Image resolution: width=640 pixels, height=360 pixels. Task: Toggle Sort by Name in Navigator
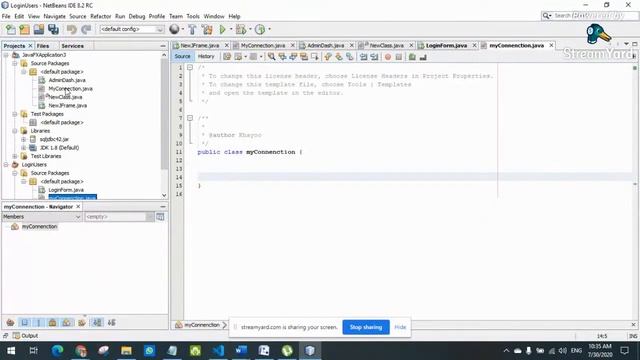click(97, 322)
